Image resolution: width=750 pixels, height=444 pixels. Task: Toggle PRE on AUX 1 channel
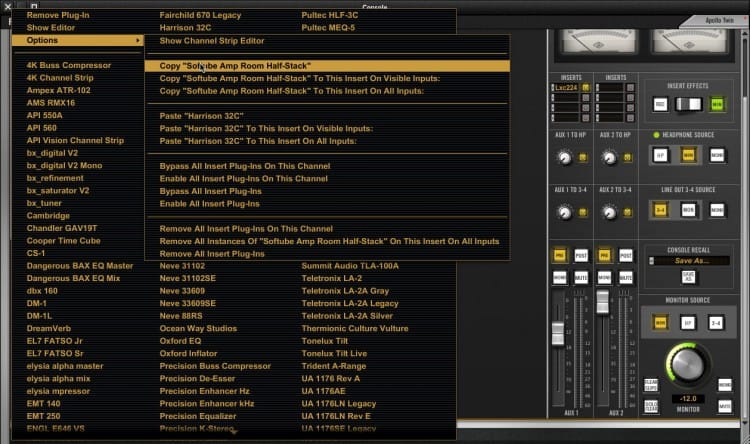point(559,255)
